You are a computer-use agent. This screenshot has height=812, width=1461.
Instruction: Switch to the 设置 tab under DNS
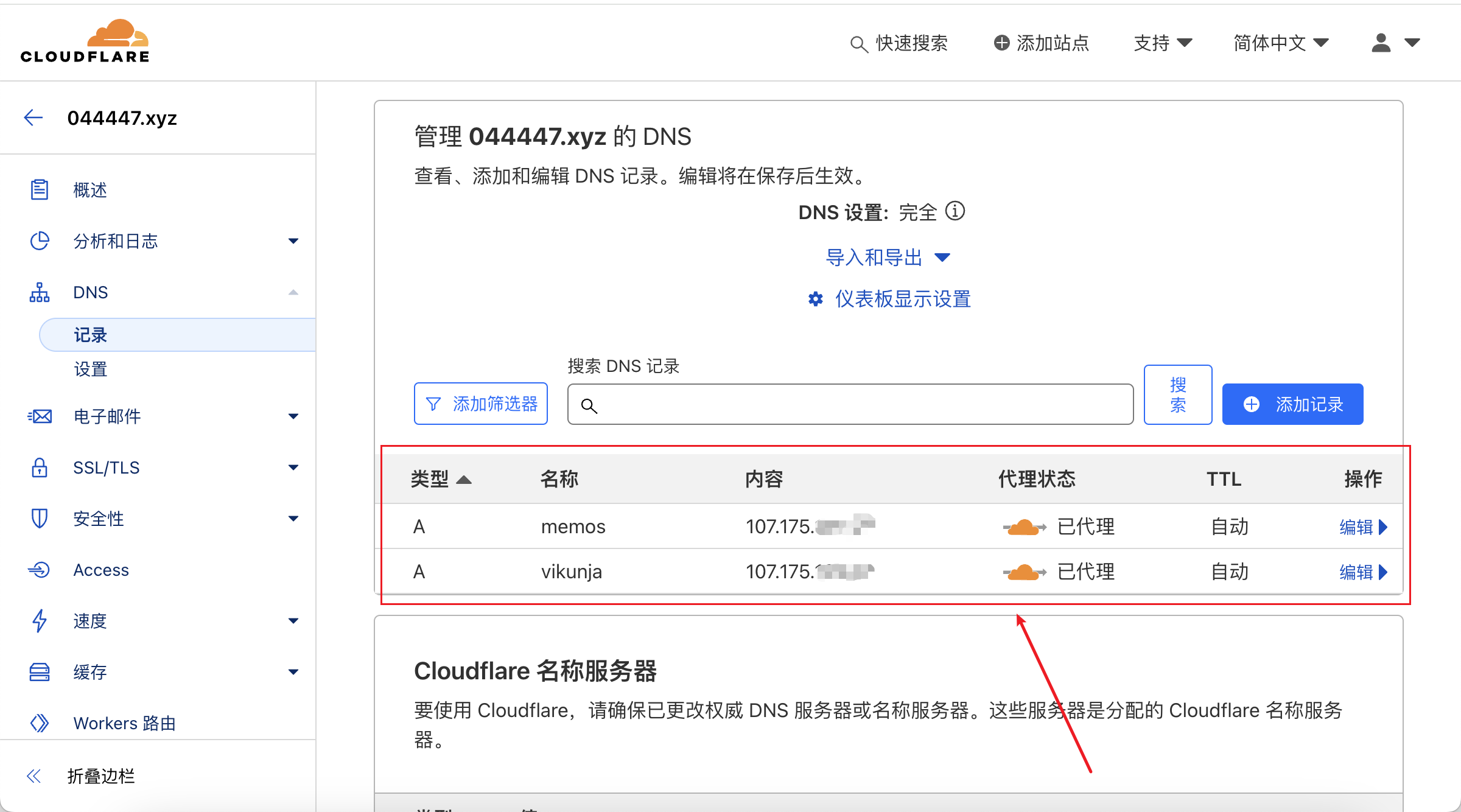pyautogui.click(x=90, y=369)
